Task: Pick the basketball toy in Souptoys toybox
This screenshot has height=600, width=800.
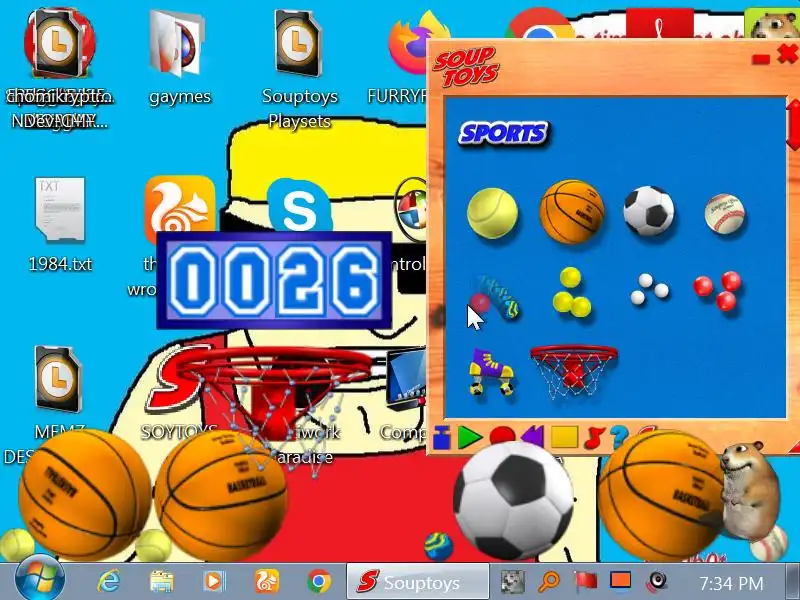Action: click(x=572, y=211)
